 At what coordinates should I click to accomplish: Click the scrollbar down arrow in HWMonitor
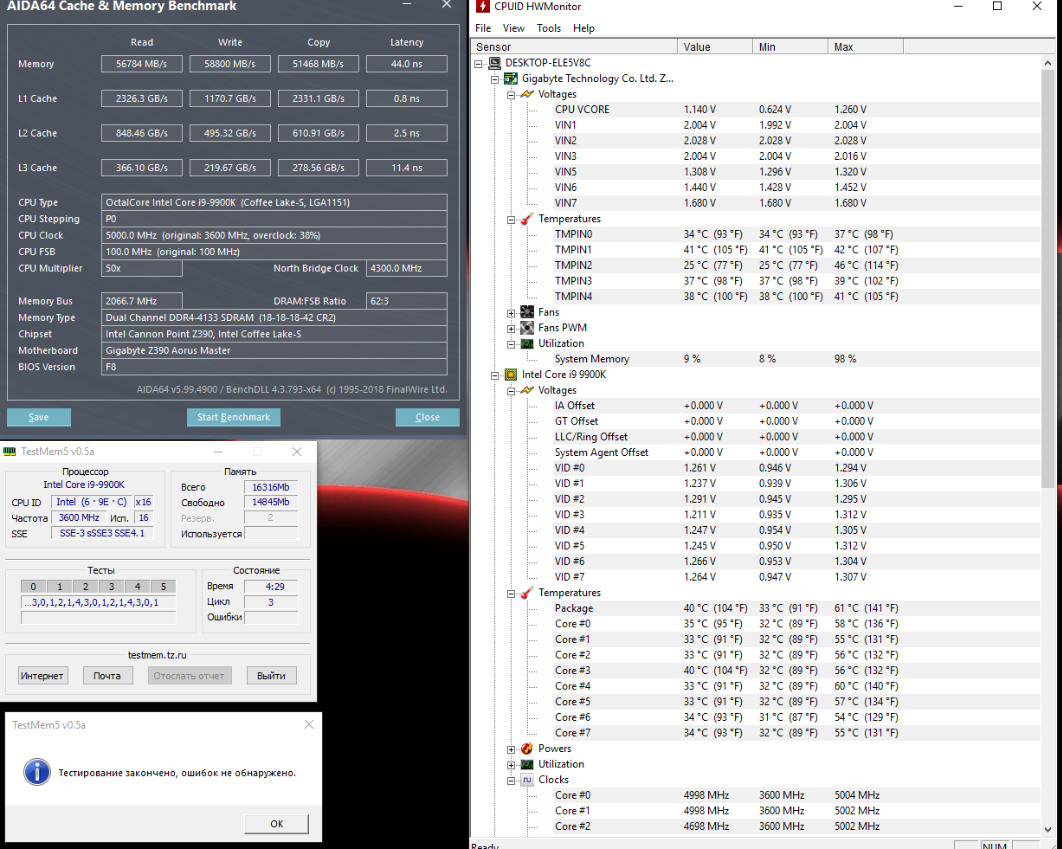coord(1047,829)
